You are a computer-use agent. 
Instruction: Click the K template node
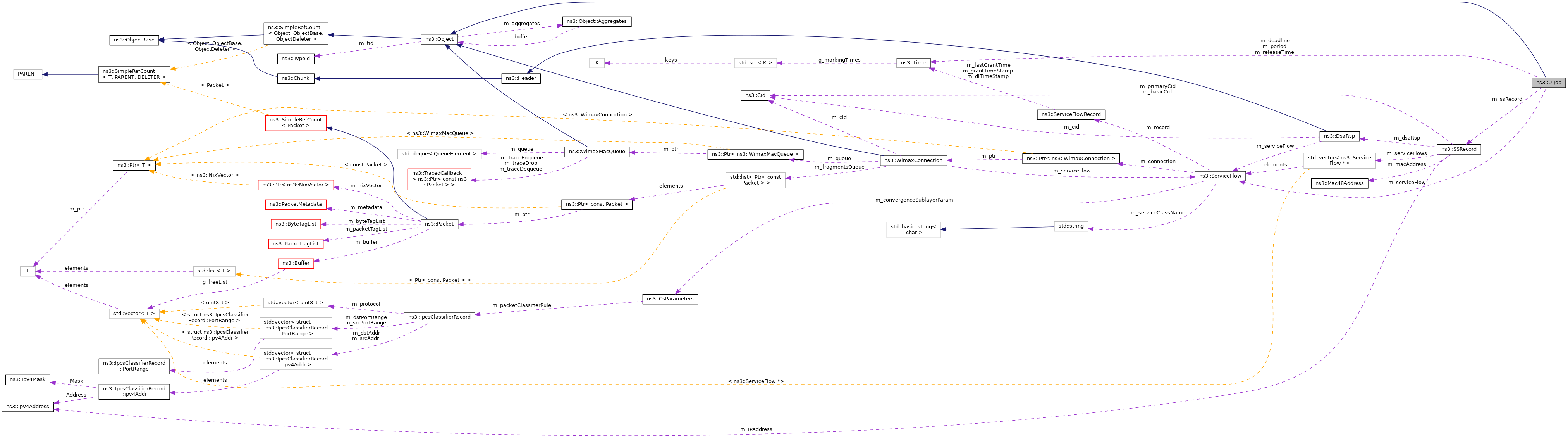(x=597, y=63)
